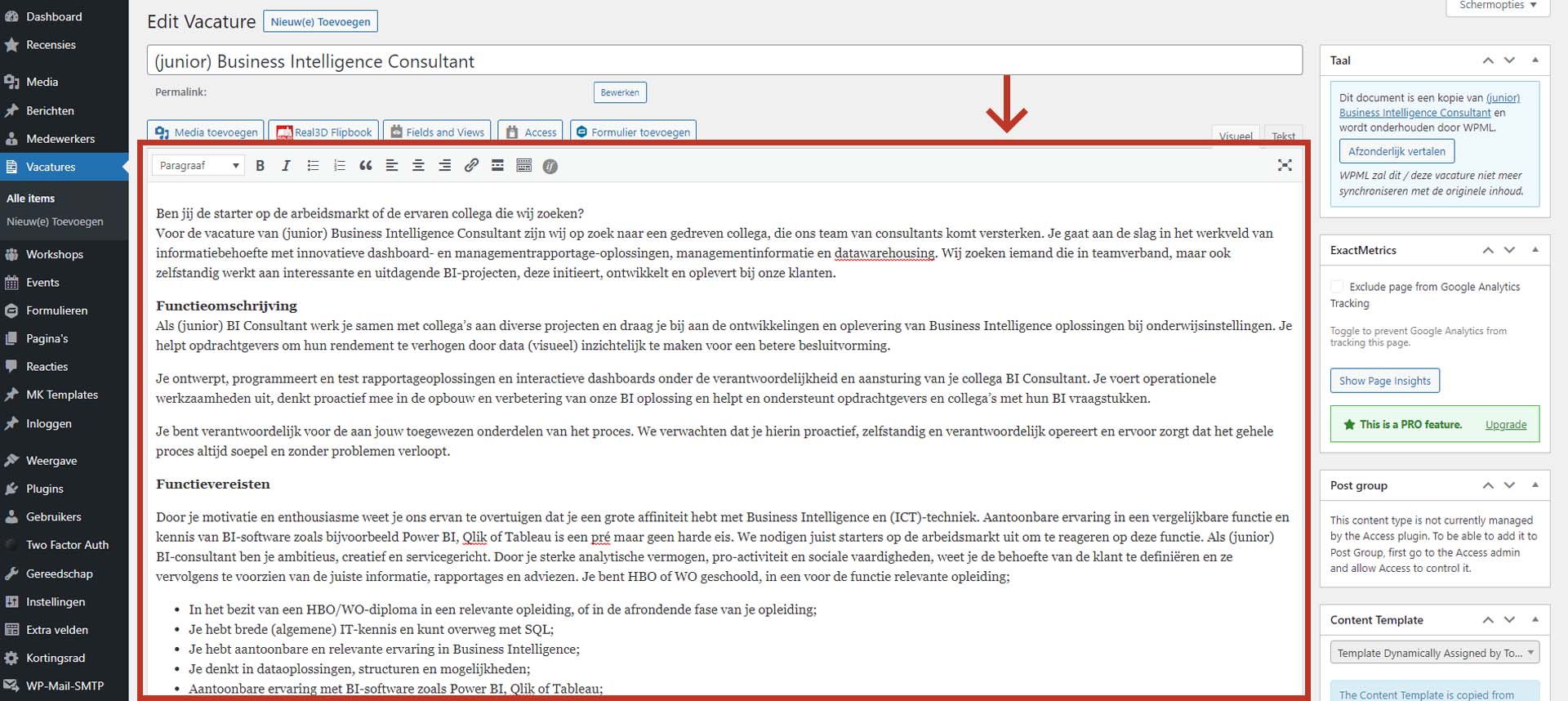Click Nieuw(e) Toevoegen button beside title

(x=320, y=21)
